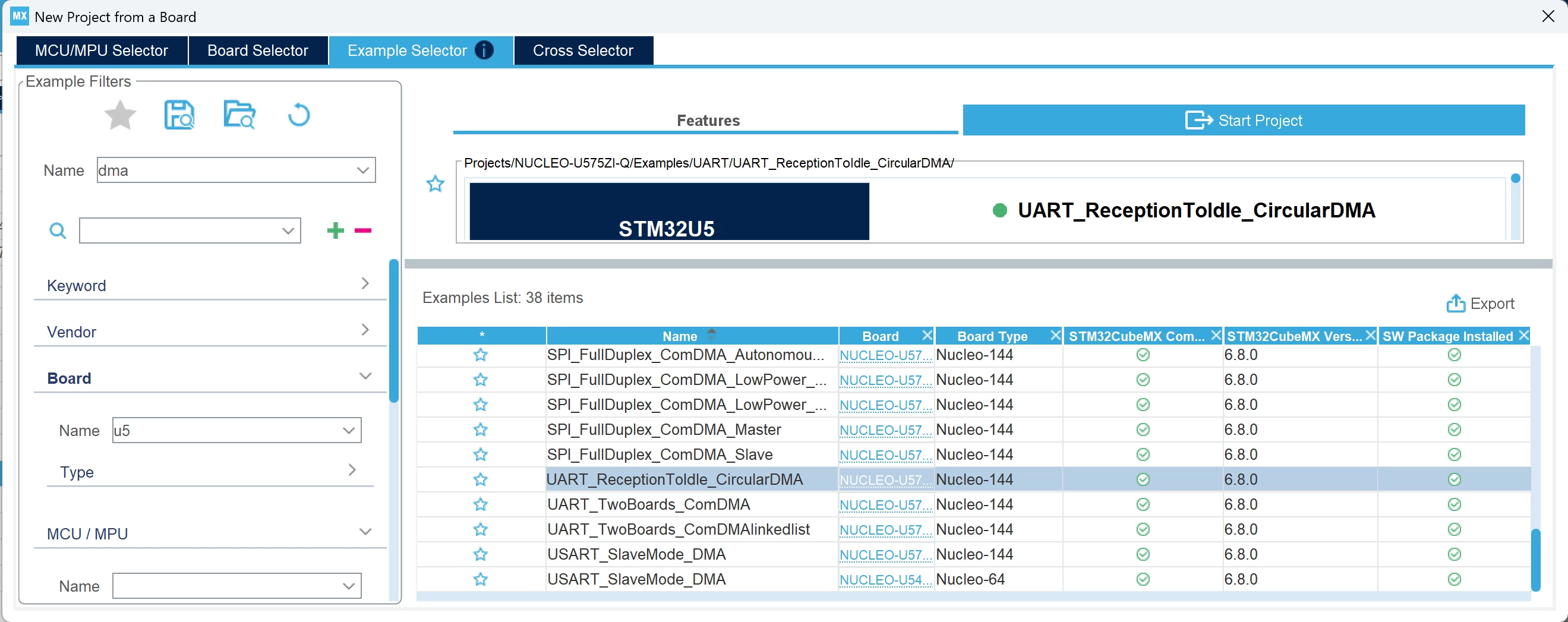Screen dimensions: 1568x622
Task: Click the Start Project arrow icon
Action: pos(1198,120)
